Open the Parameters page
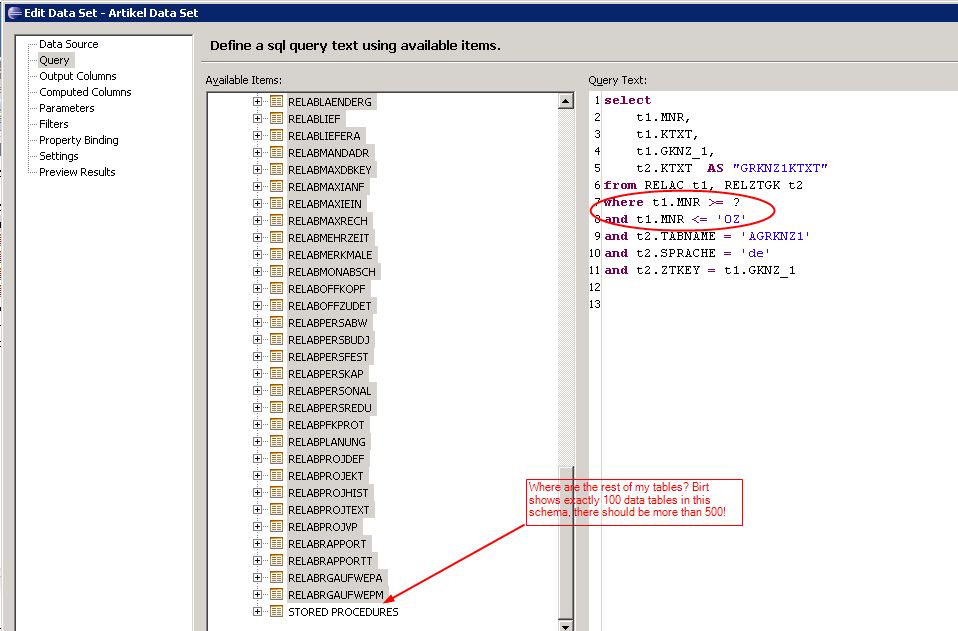The height and width of the screenshot is (631, 958). click(x=67, y=108)
